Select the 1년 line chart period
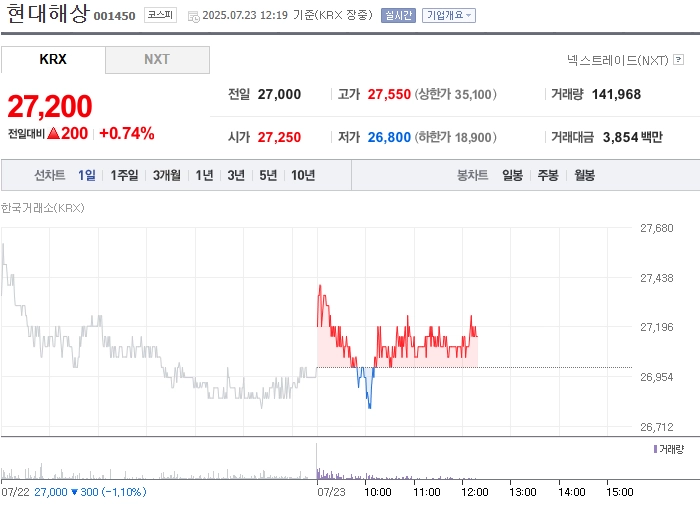The width and height of the screenshot is (700, 505). coord(204,175)
